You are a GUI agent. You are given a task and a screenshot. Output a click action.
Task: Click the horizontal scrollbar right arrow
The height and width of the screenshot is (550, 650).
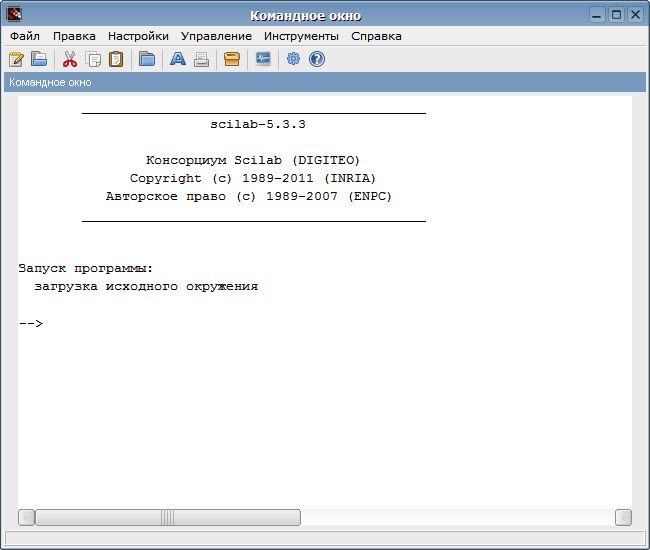pos(623,517)
